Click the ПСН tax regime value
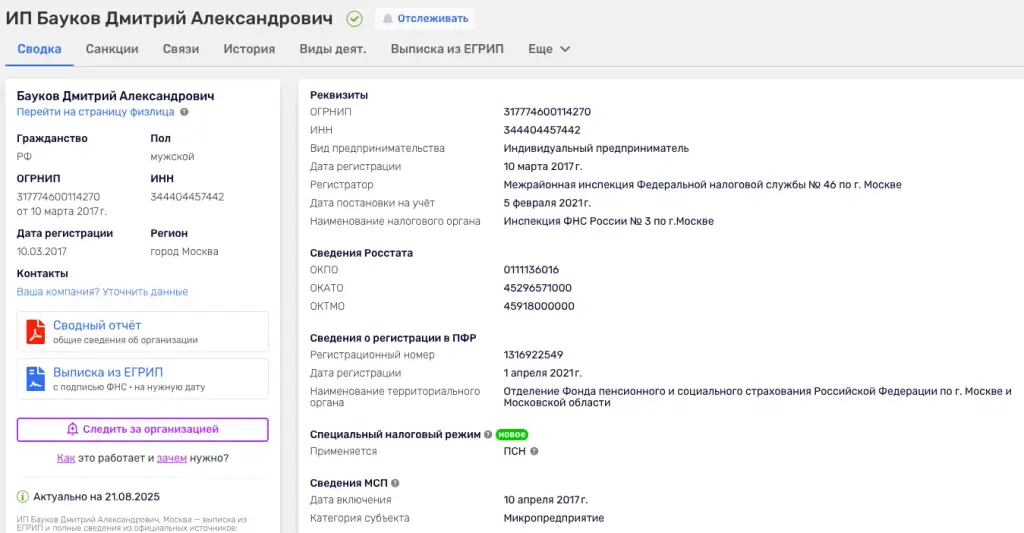Viewport: 1024px width, 533px height. click(514, 451)
